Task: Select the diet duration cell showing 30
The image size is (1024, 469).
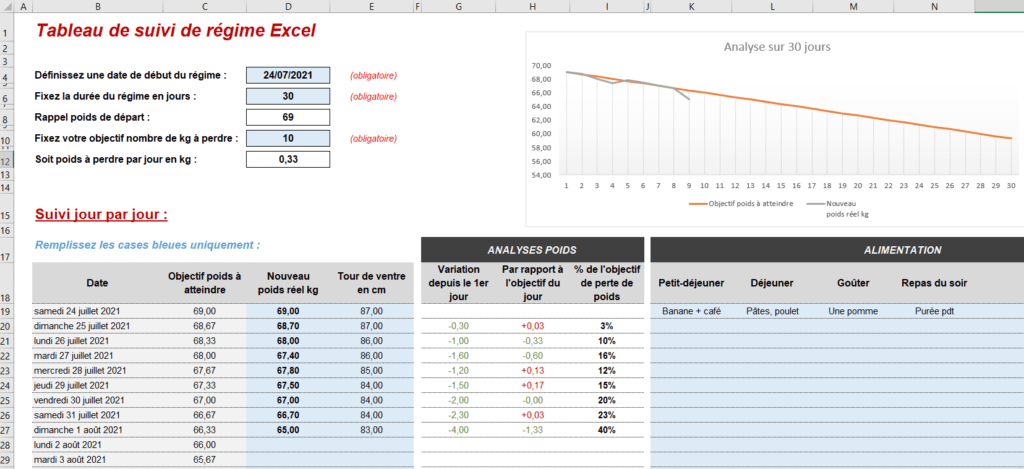Action: pyautogui.click(x=288, y=96)
